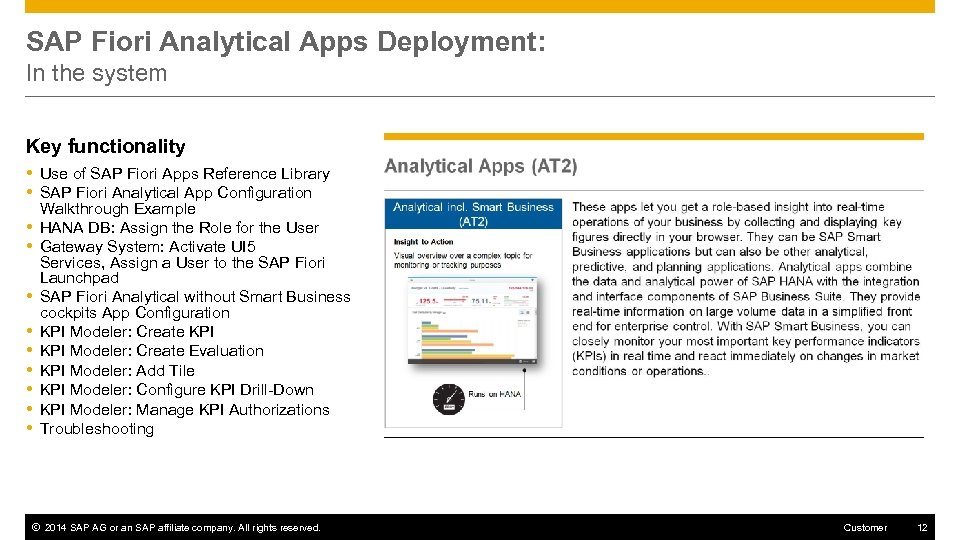This screenshot has width=960, height=540.
Task: Click 'Visual overview over a complex topic' text
Action: click(463, 260)
